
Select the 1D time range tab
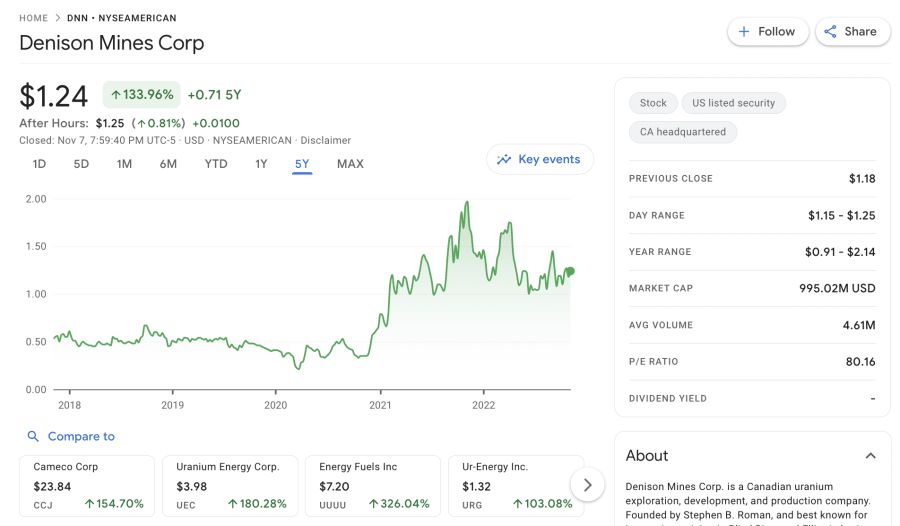pos(39,164)
